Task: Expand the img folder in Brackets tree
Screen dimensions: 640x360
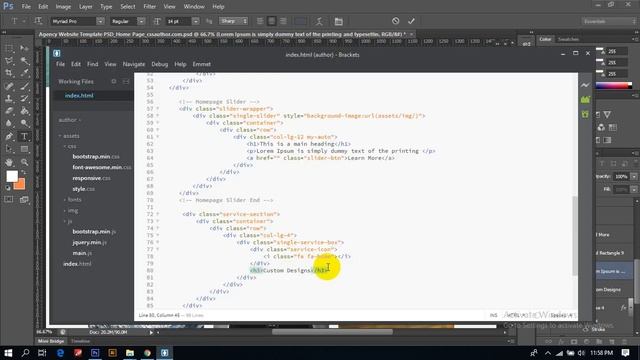Action: pyautogui.click(x=64, y=211)
